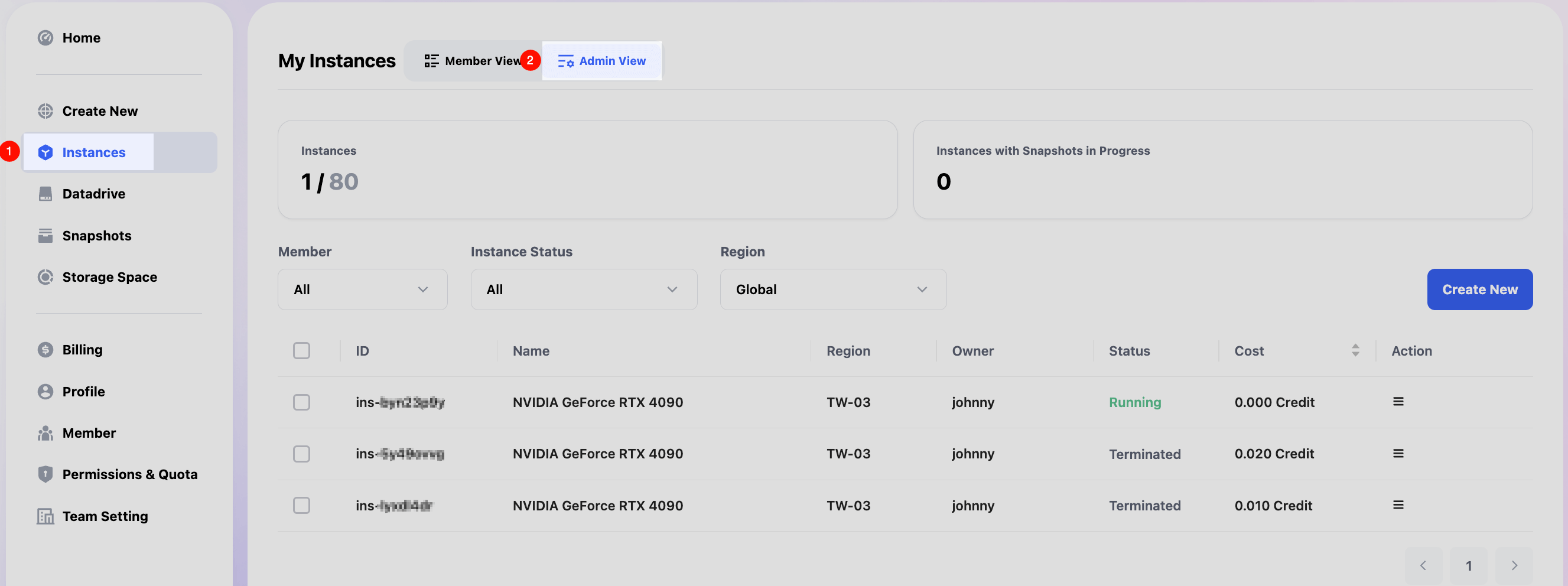This screenshot has height=586, width=1568.
Task: Sort the table by Cost column arrows
Action: (1355, 350)
